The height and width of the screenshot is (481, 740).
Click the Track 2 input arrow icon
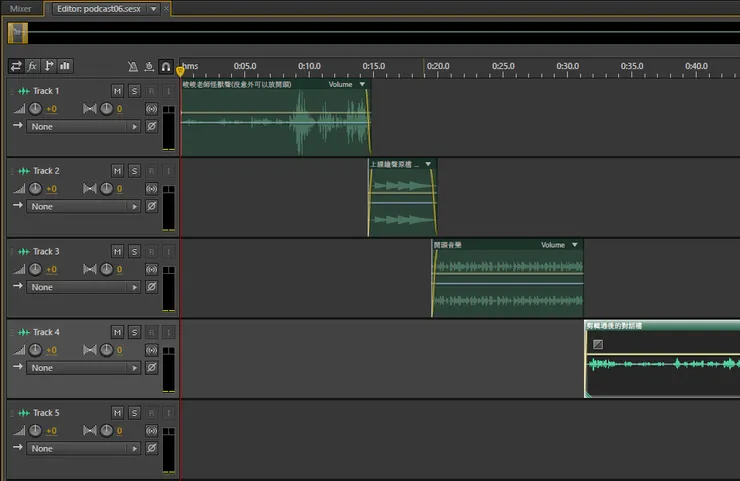18,206
